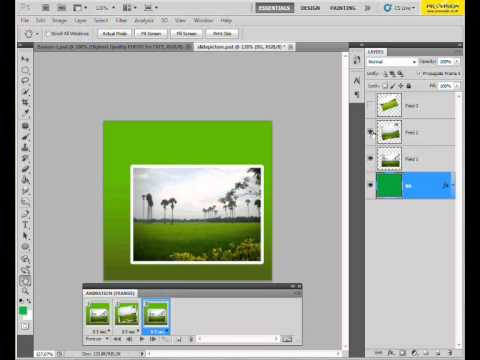The height and width of the screenshot is (360, 480).
Task: Delete the selected animation frame
Action: point(191,339)
